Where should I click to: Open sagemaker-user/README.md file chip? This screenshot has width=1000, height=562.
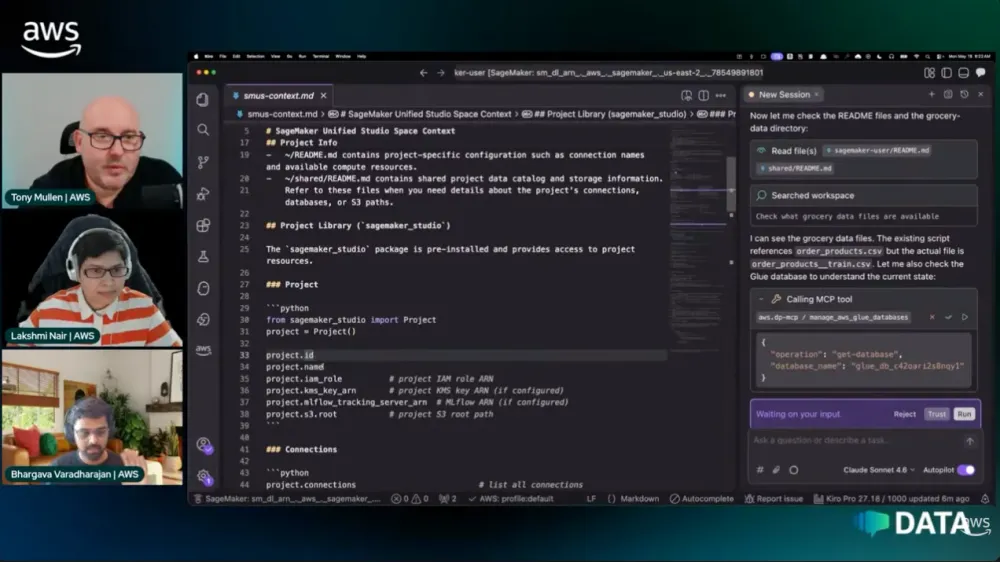878,151
